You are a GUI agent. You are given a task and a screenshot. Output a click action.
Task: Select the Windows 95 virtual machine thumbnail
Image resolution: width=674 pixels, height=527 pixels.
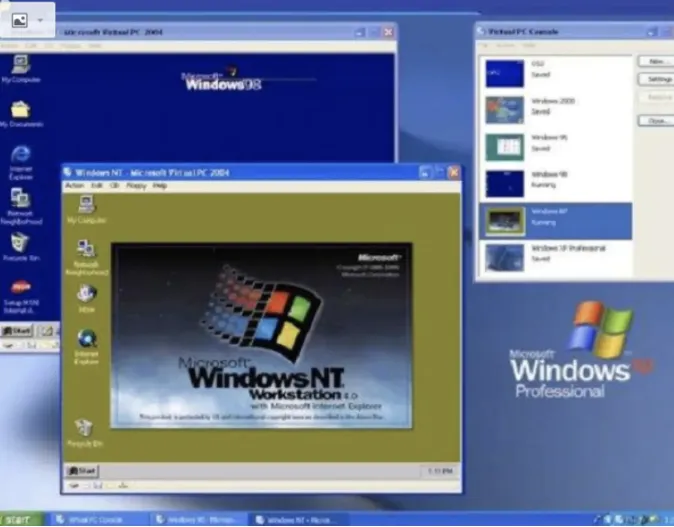point(505,147)
